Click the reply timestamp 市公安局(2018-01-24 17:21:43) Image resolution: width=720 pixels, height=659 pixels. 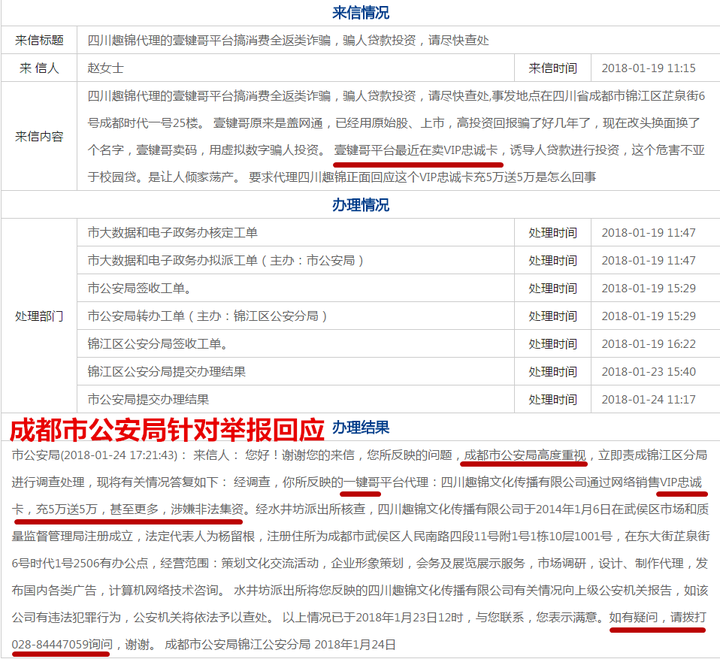coord(96,455)
